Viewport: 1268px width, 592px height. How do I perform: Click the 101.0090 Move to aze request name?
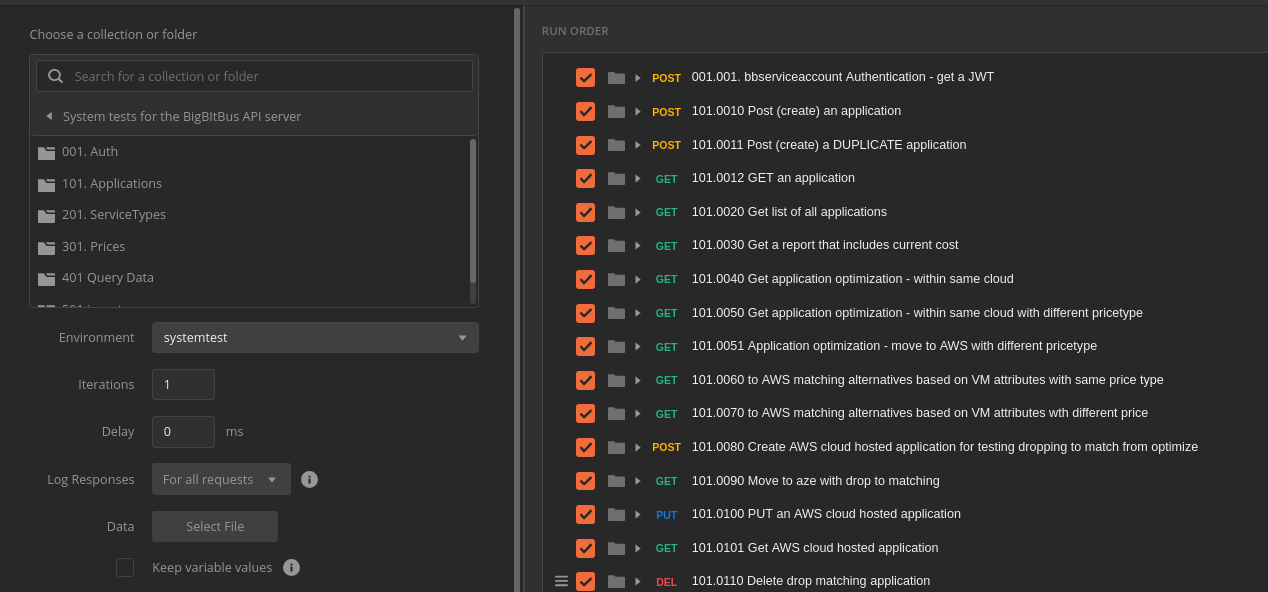816,481
